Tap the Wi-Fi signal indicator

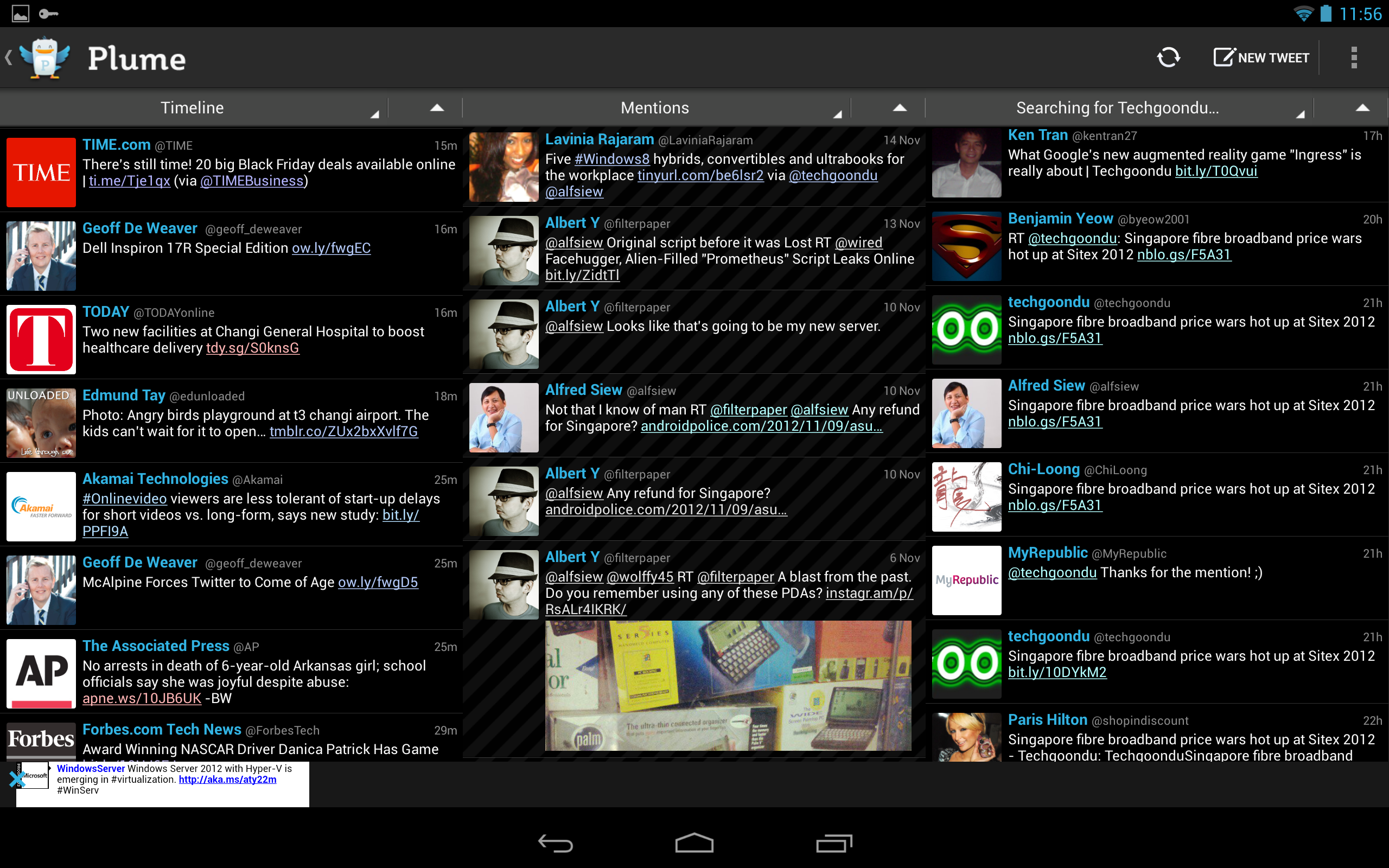(x=1303, y=14)
